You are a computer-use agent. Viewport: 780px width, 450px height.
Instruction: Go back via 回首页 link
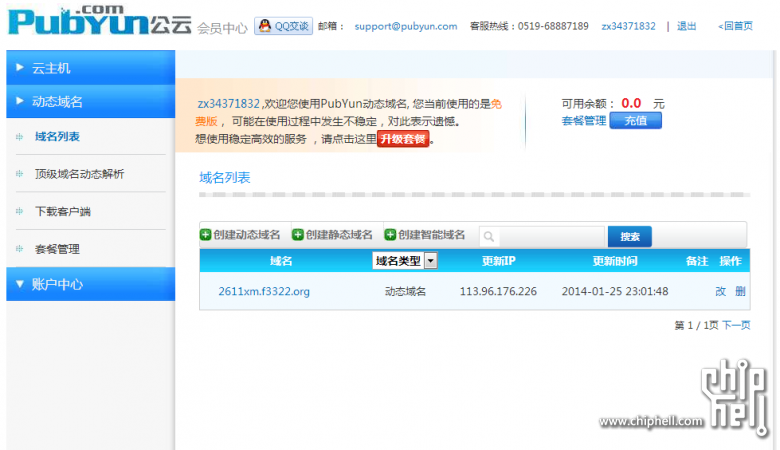pos(735,26)
